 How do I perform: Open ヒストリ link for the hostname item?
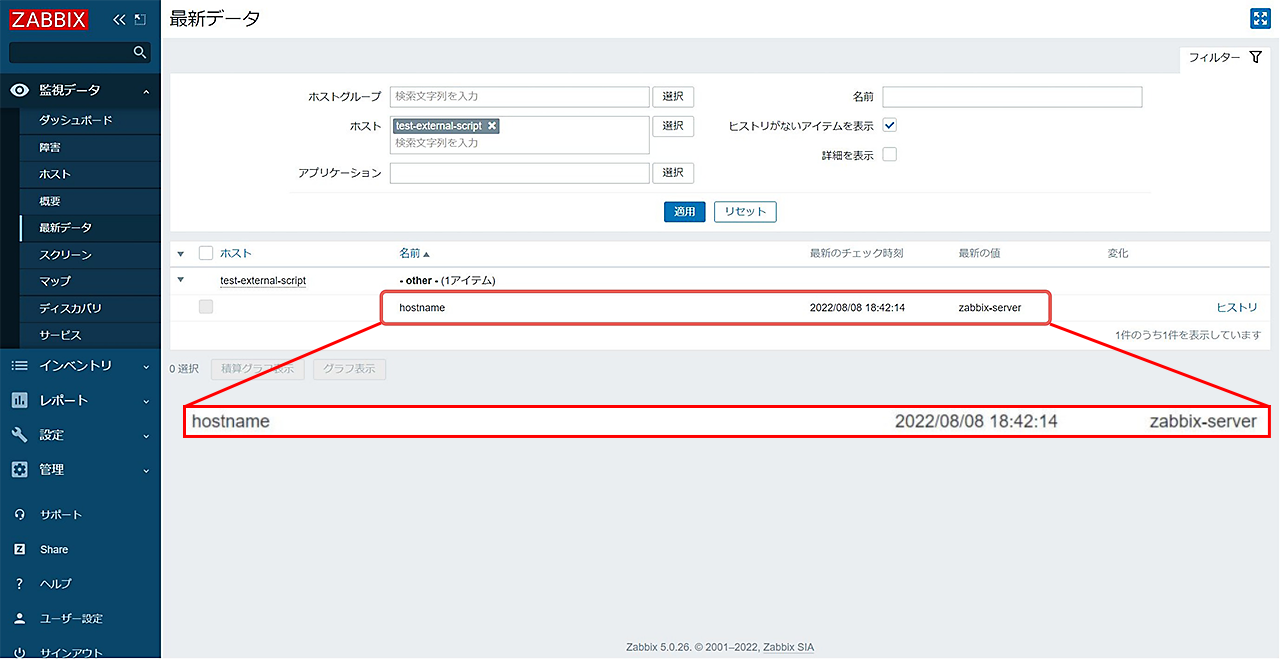tap(1237, 307)
